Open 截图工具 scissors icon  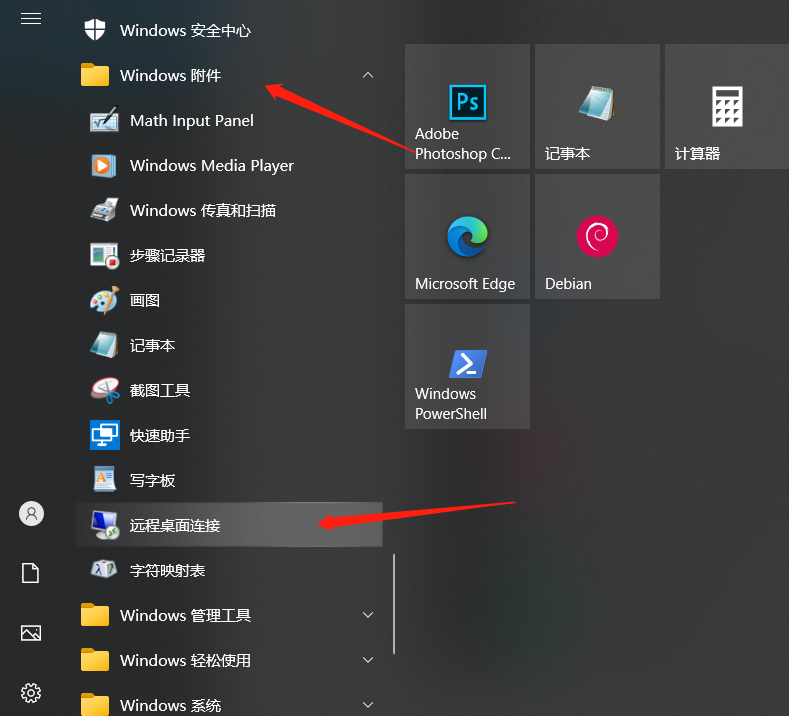pyautogui.click(x=105, y=390)
